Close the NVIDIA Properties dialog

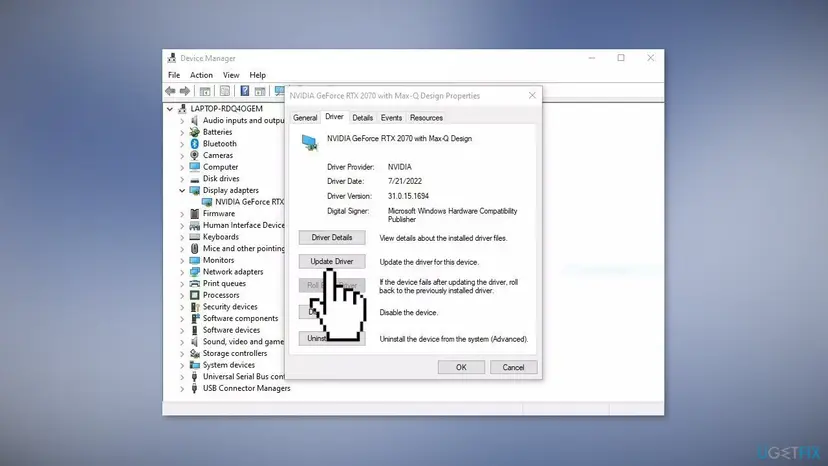click(x=532, y=96)
